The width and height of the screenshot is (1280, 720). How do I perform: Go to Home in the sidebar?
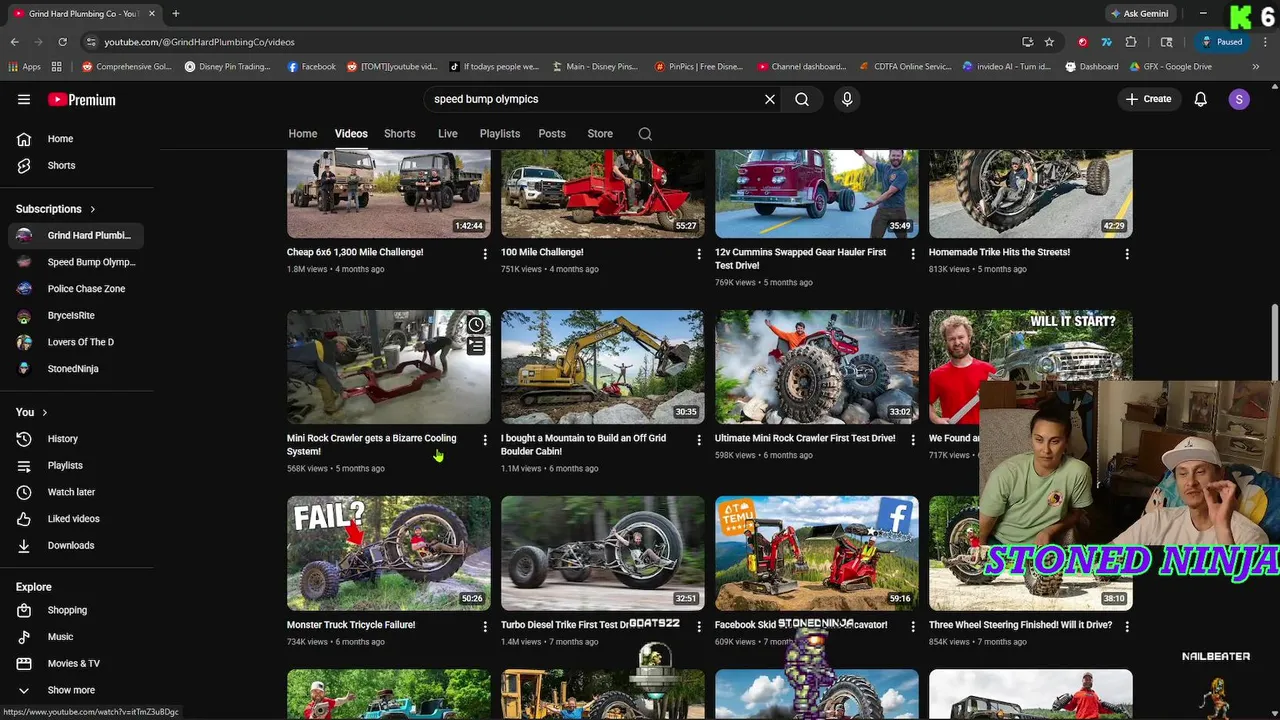[x=77, y=139]
